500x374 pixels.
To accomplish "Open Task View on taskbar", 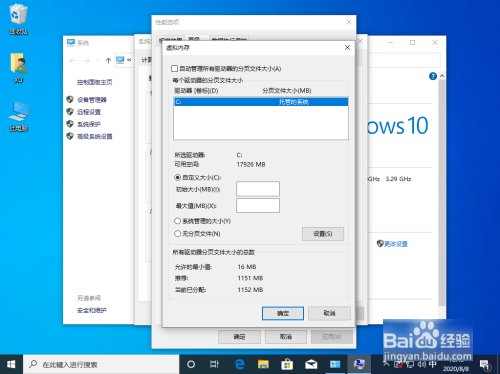I will (x=214, y=364).
